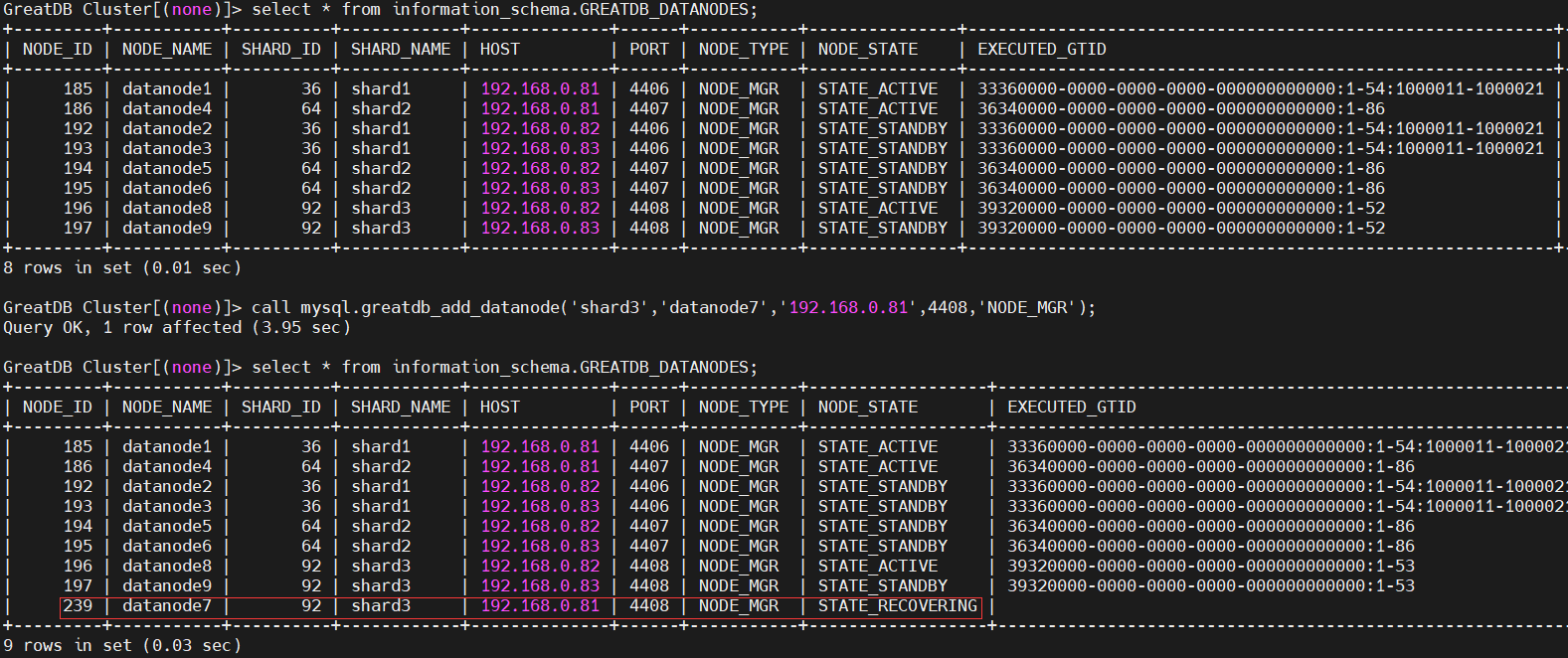1568x658 pixels.
Task: Select the shard3 cell in the datanode7 row
Action: pos(381,605)
